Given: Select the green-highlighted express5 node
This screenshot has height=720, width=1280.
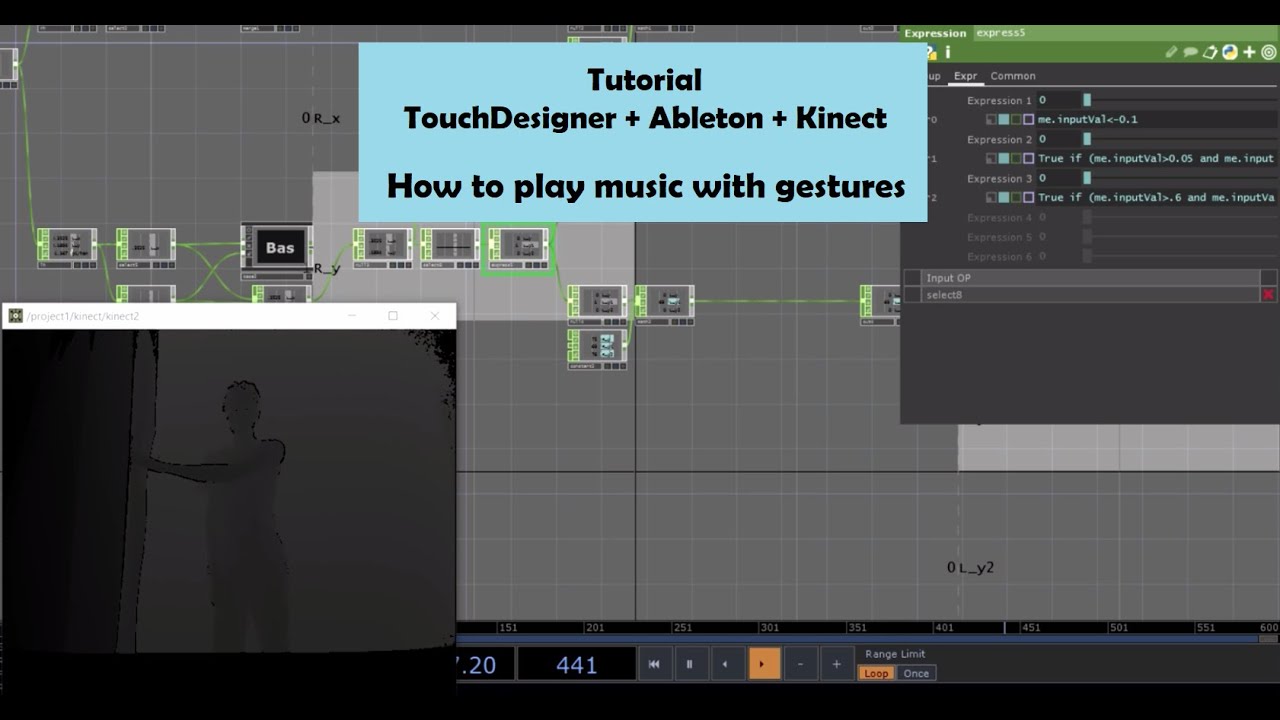Looking at the screenshot, I should [517, 249].
